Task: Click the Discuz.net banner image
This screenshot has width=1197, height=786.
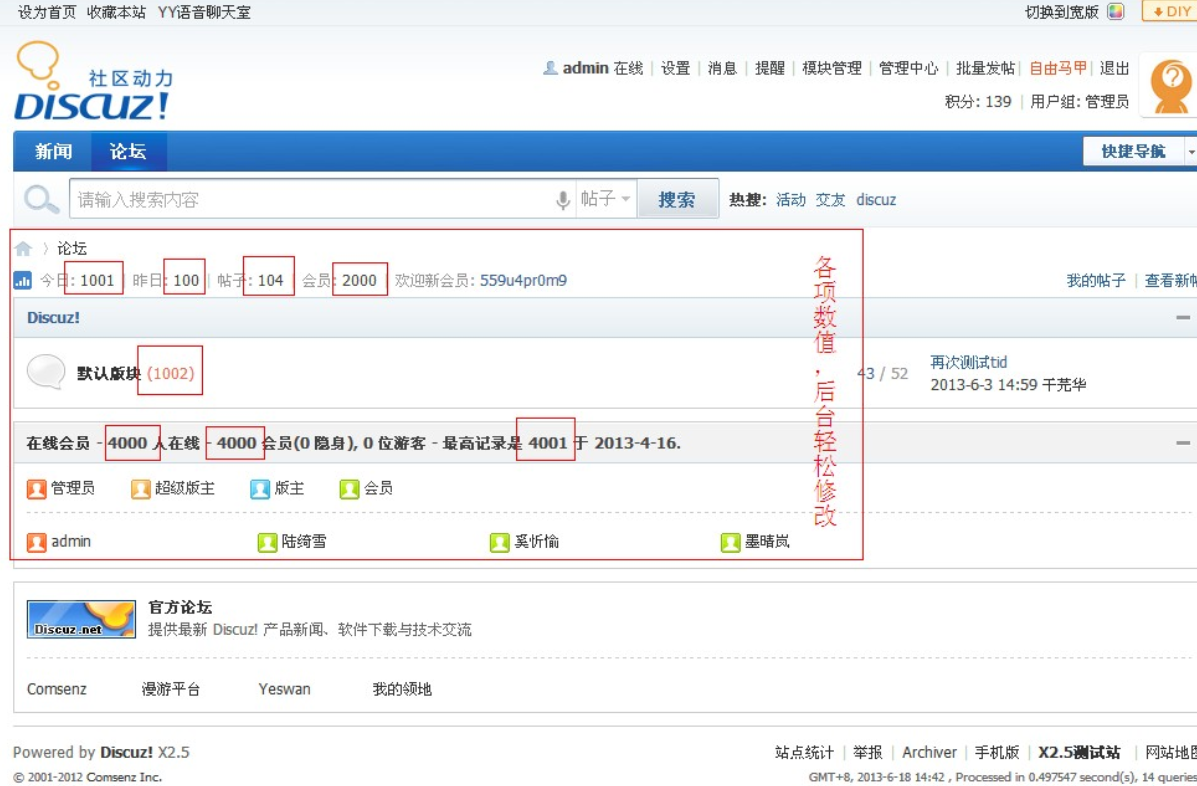Action: [81, 619]
